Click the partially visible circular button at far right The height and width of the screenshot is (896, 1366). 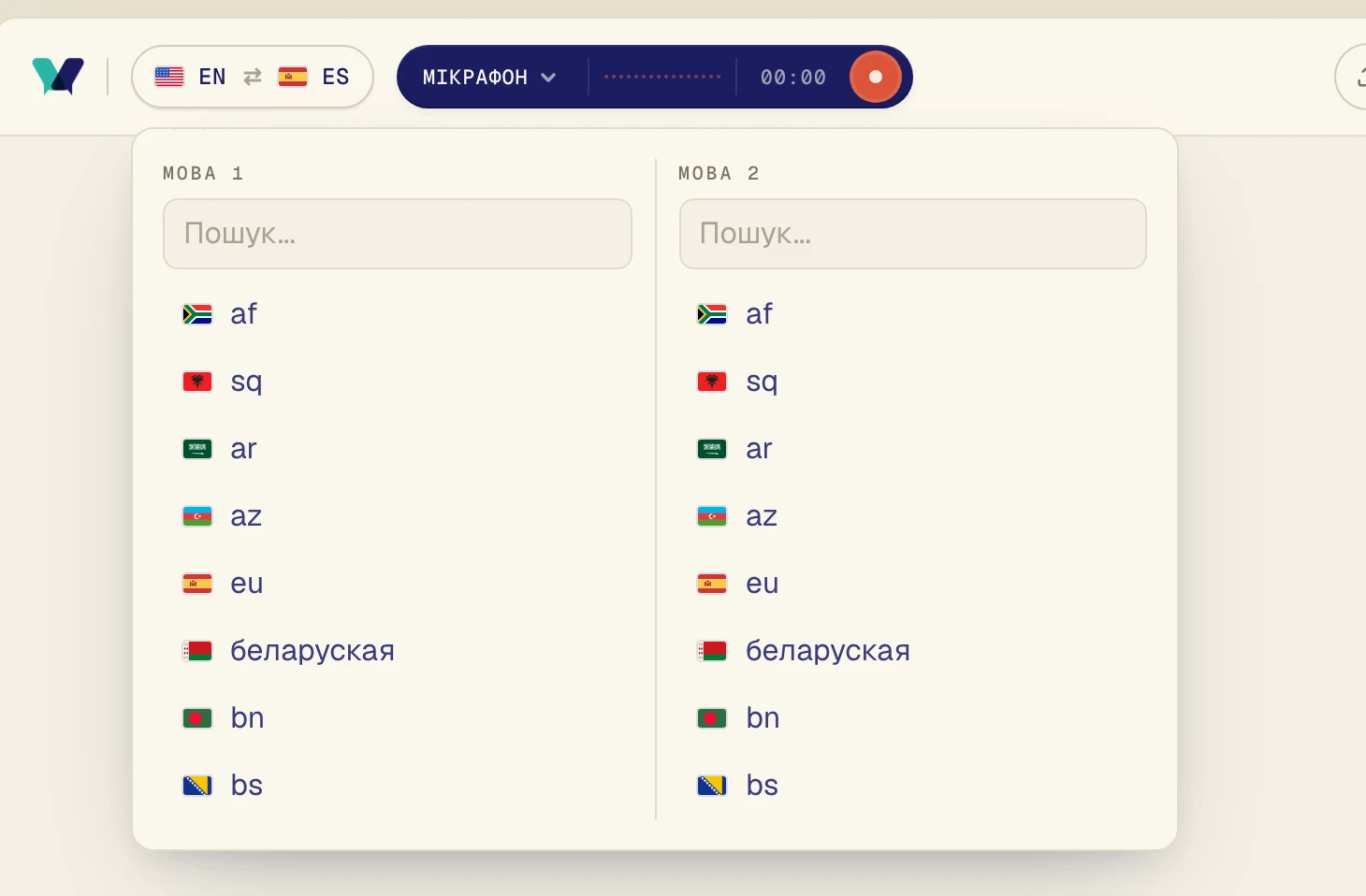click(1351, 77)
